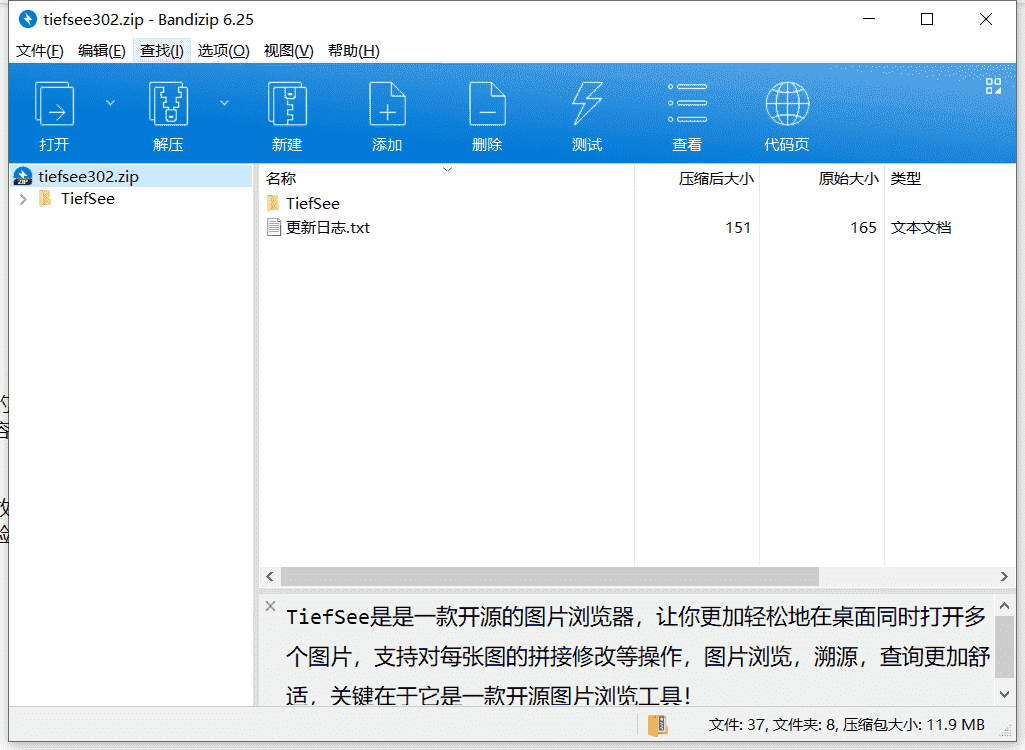
Task: Click the comment panel scroll up arrow
Action: pos(1005,606)
